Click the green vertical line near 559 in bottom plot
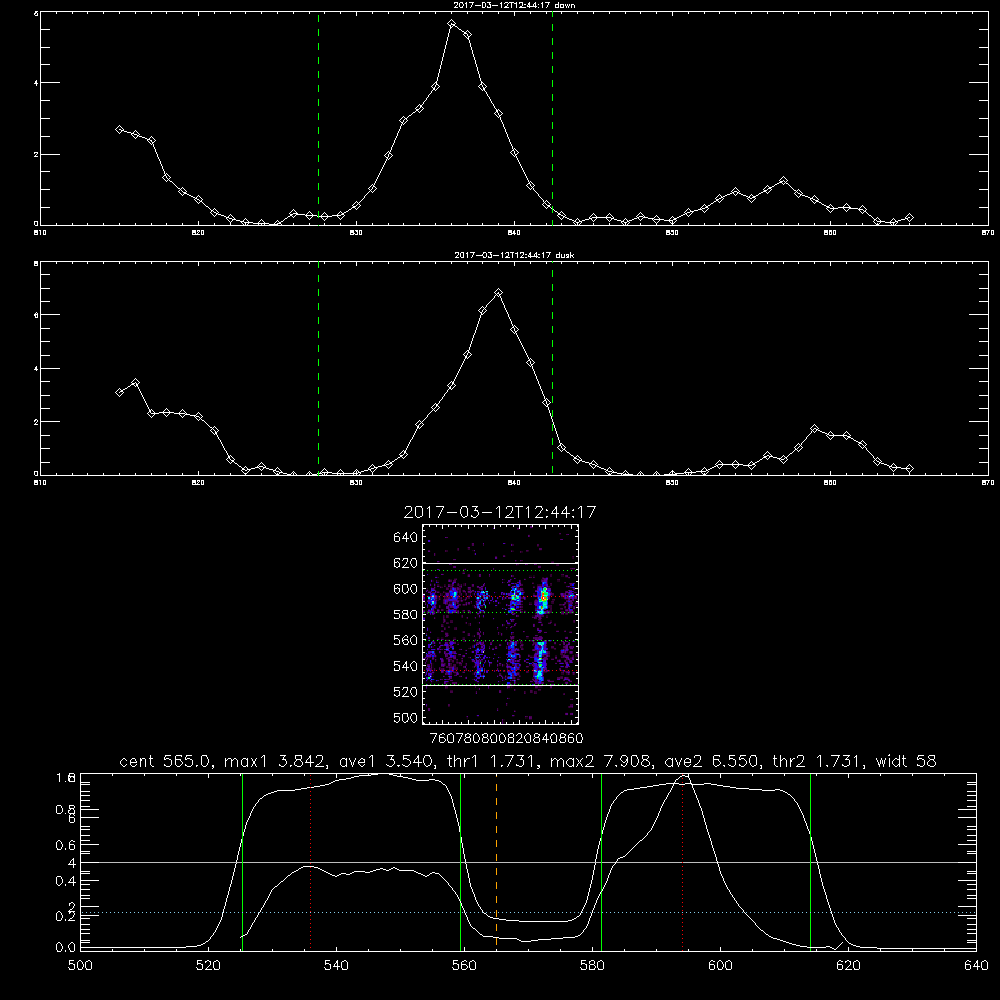Image resolution: width=1000 pixels, height=1000 pixels. [460, 862]
